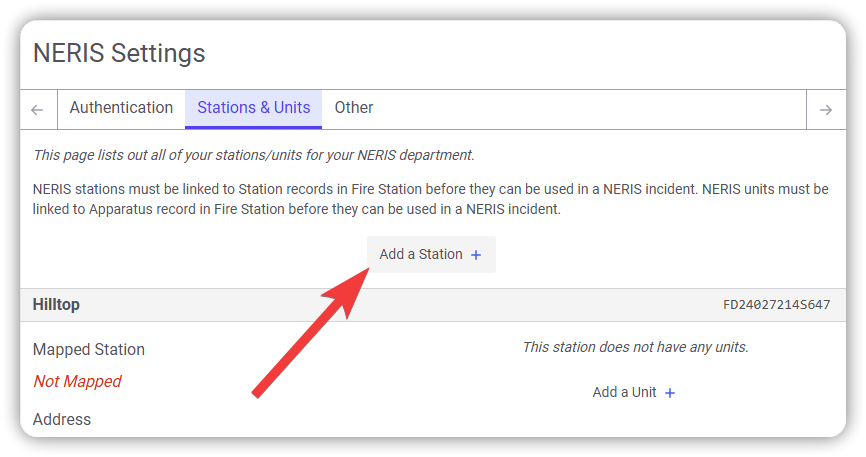
Task: Click the red Not Mapped status
Action: tap(77, 381)
